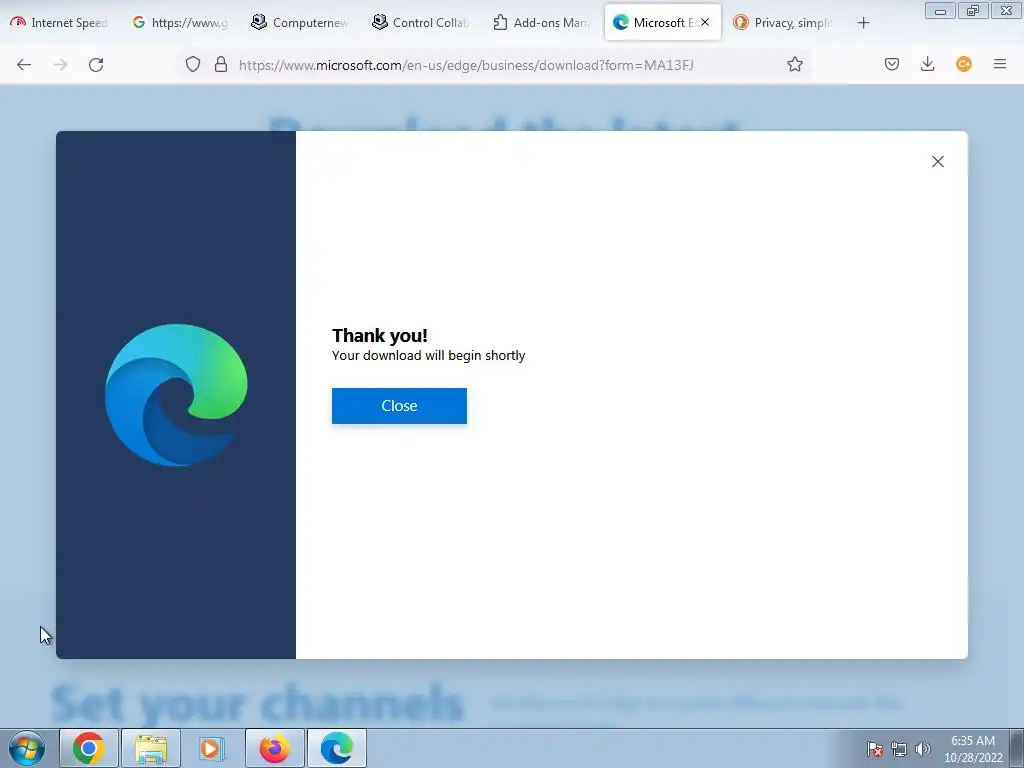1024x768 pixels.
Task: Save page to Pocket
Action: [x=892, y=64]
